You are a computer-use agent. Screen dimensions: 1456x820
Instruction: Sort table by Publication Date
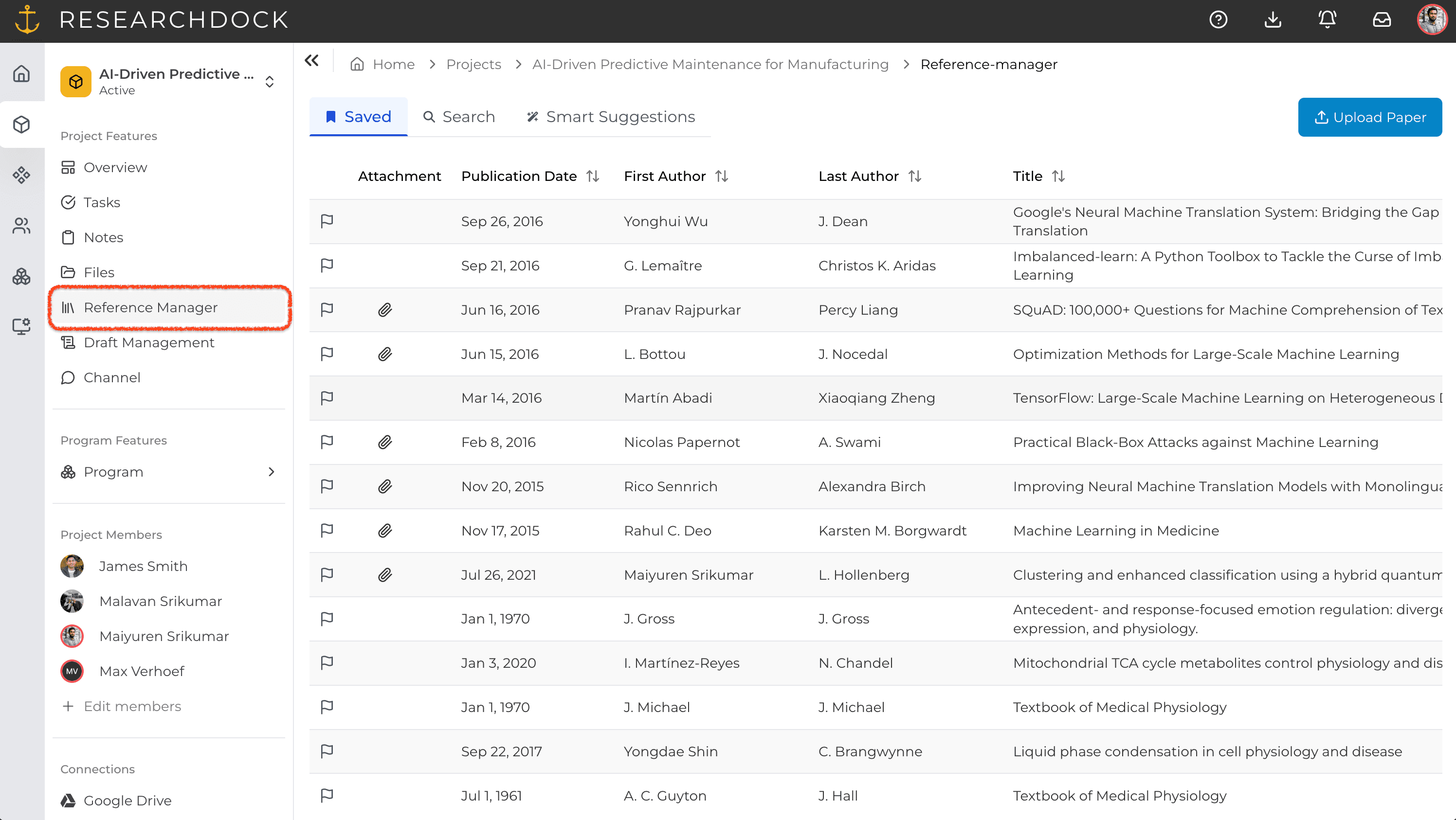pyautogui.click(x=592, y=176)
